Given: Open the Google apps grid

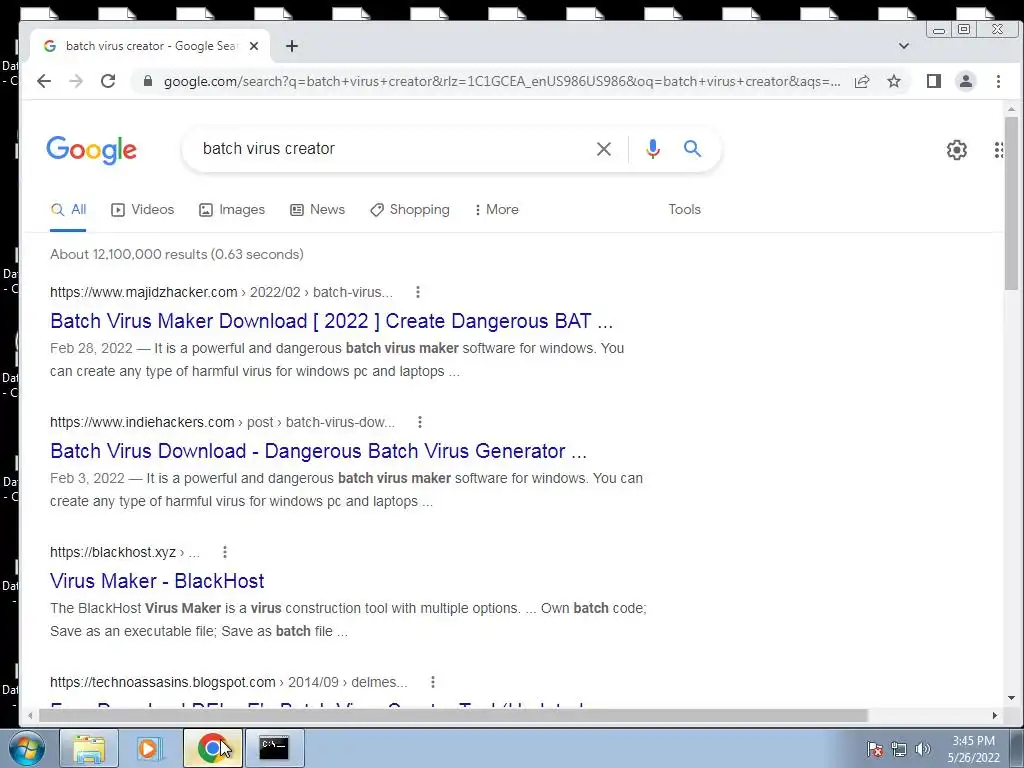Looking at the screenshot, I should [x=999, y=150].
